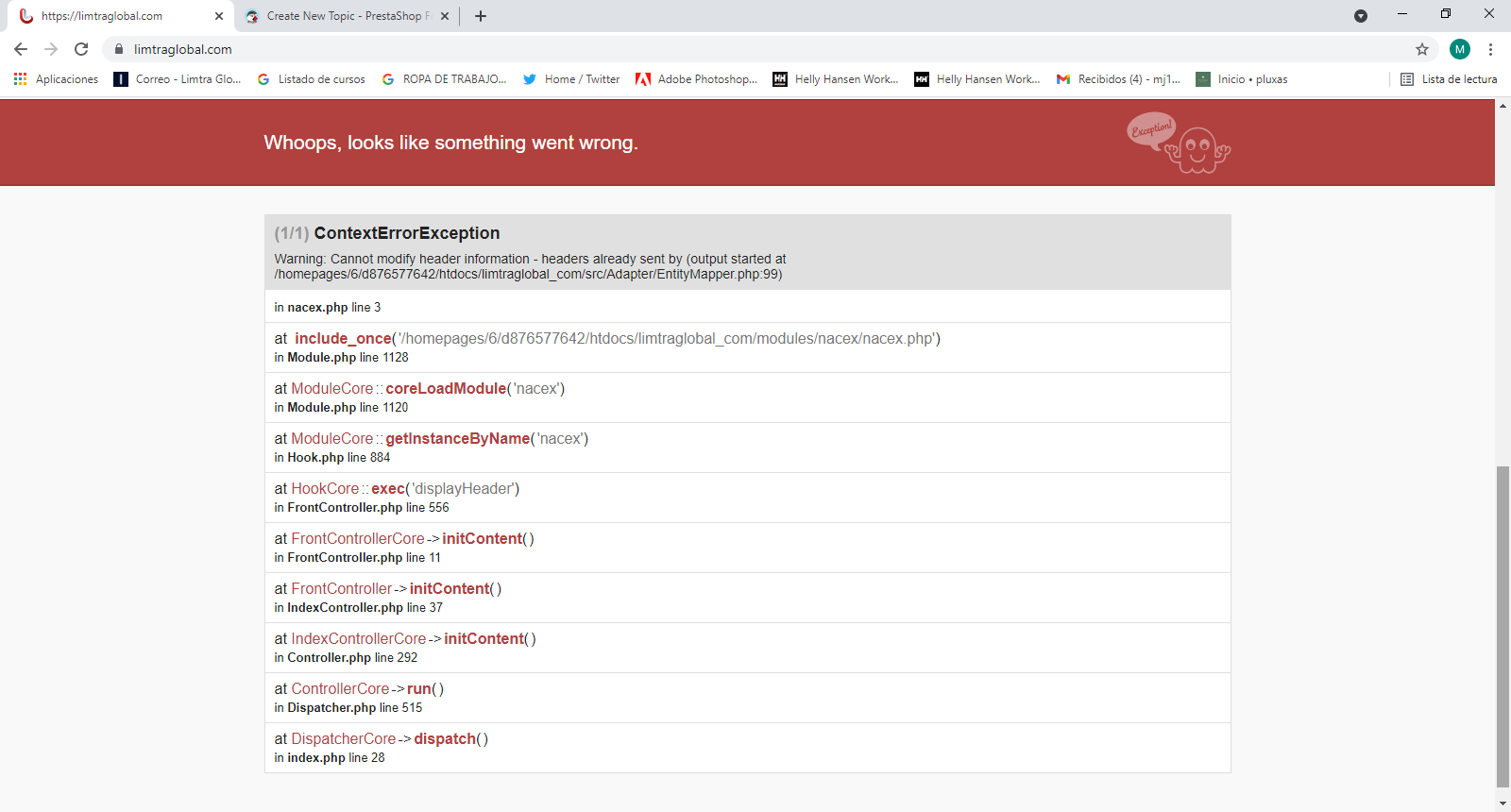Open the Aplicaciones apps grid bookmark
The image size is (1511, 812).
(57, 79)
